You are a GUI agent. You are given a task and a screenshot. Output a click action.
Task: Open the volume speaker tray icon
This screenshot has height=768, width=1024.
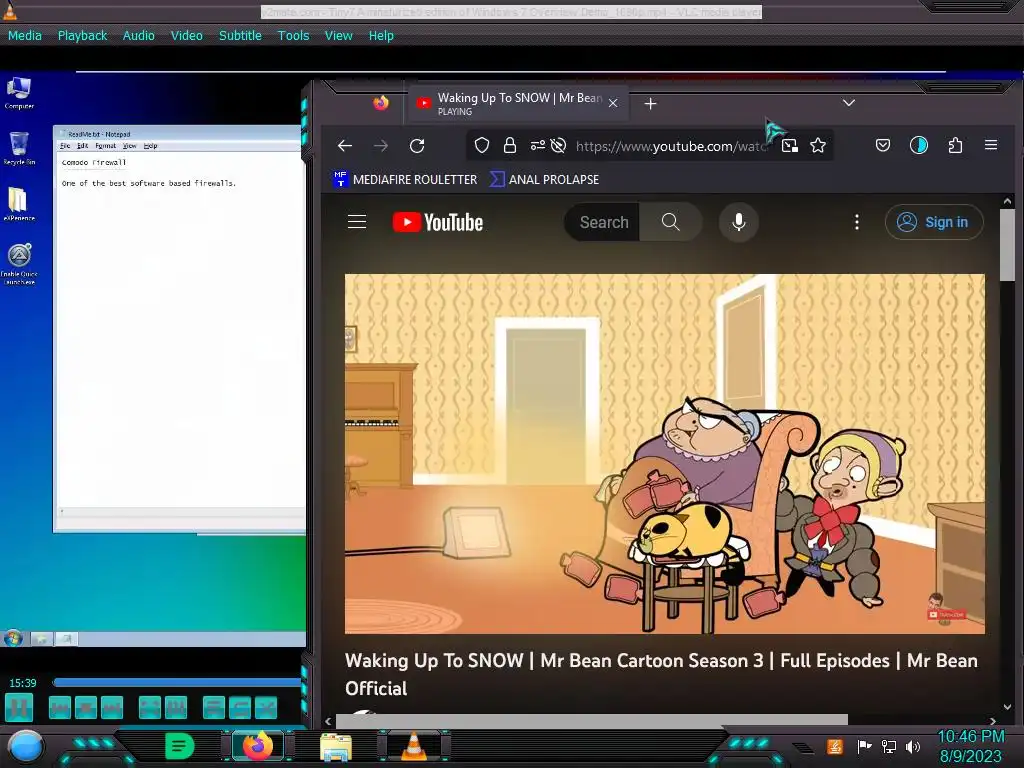(913, 746)
